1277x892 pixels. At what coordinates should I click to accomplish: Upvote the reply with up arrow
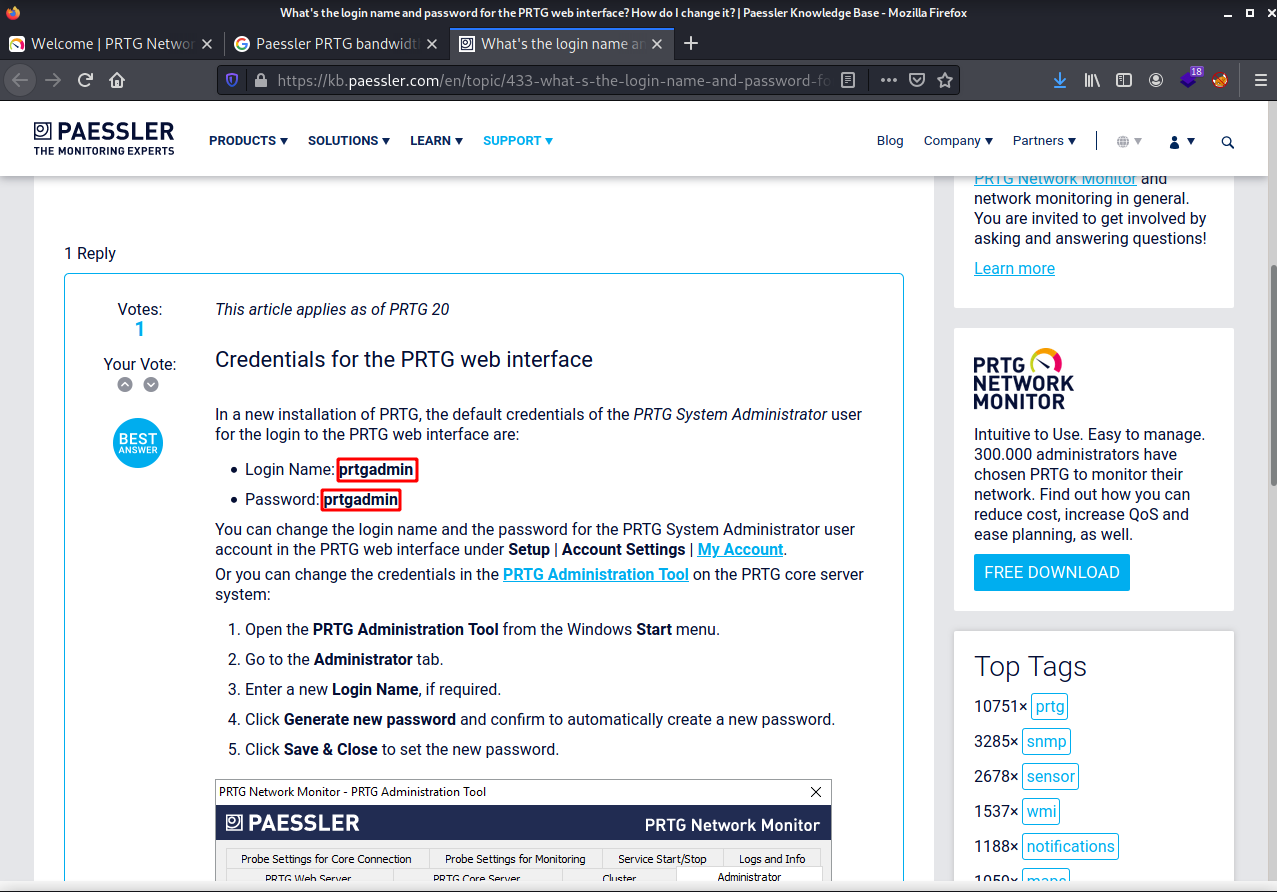tap(125, 384)
